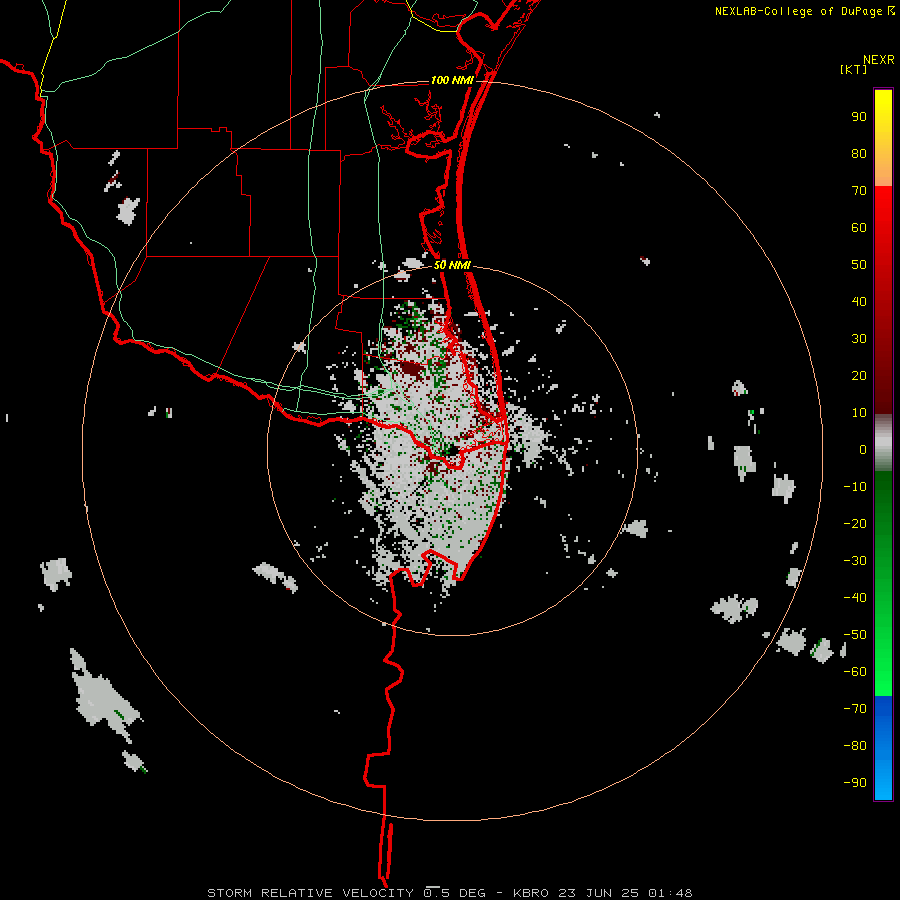This screenshot has width=900, height=900.
Task: Click the -50 knot scale label
Action: [855, 635]
